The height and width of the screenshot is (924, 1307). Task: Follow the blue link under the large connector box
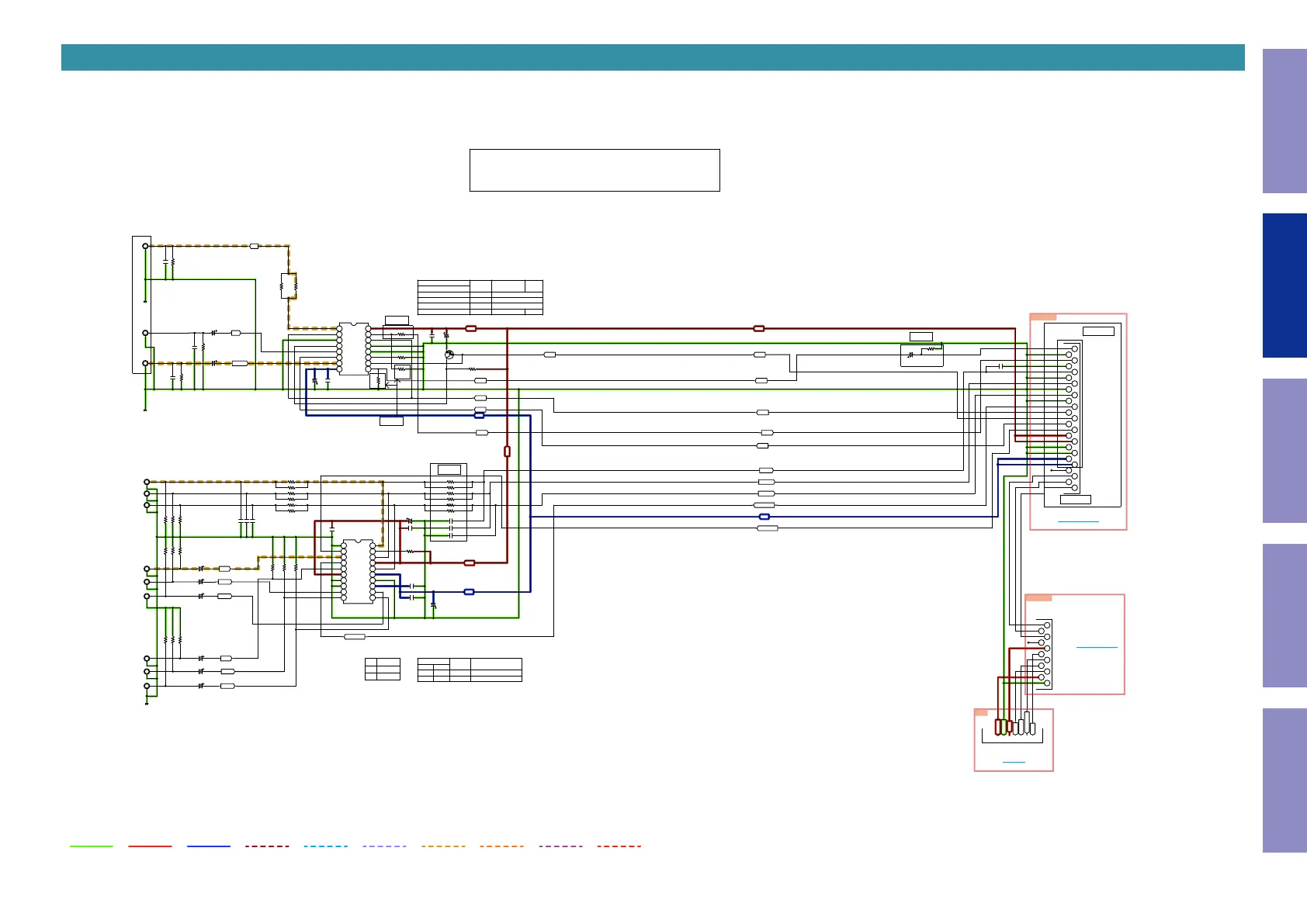point(1078,522)
